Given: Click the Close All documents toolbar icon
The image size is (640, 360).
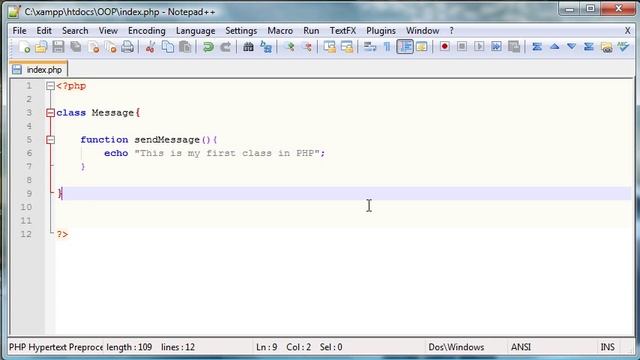Looking at the screenshot, I should (x=111, y=47).
